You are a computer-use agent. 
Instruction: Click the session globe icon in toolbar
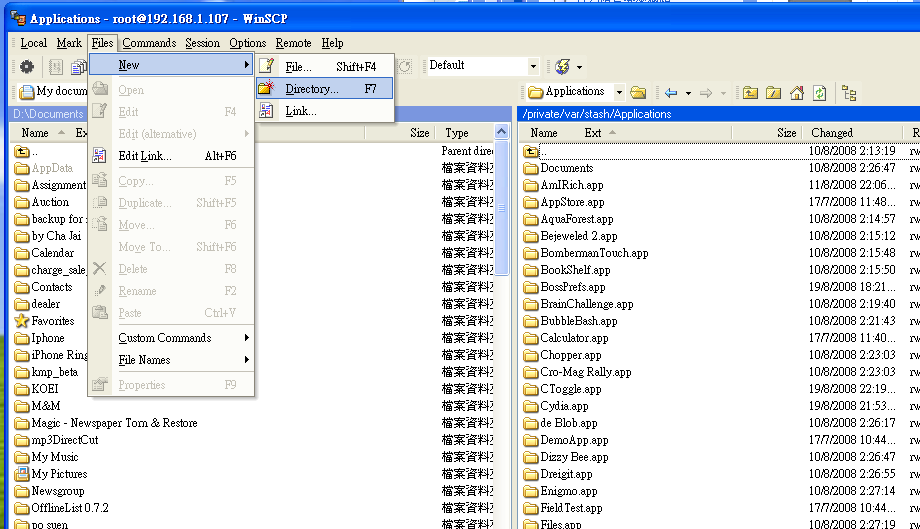562,67
